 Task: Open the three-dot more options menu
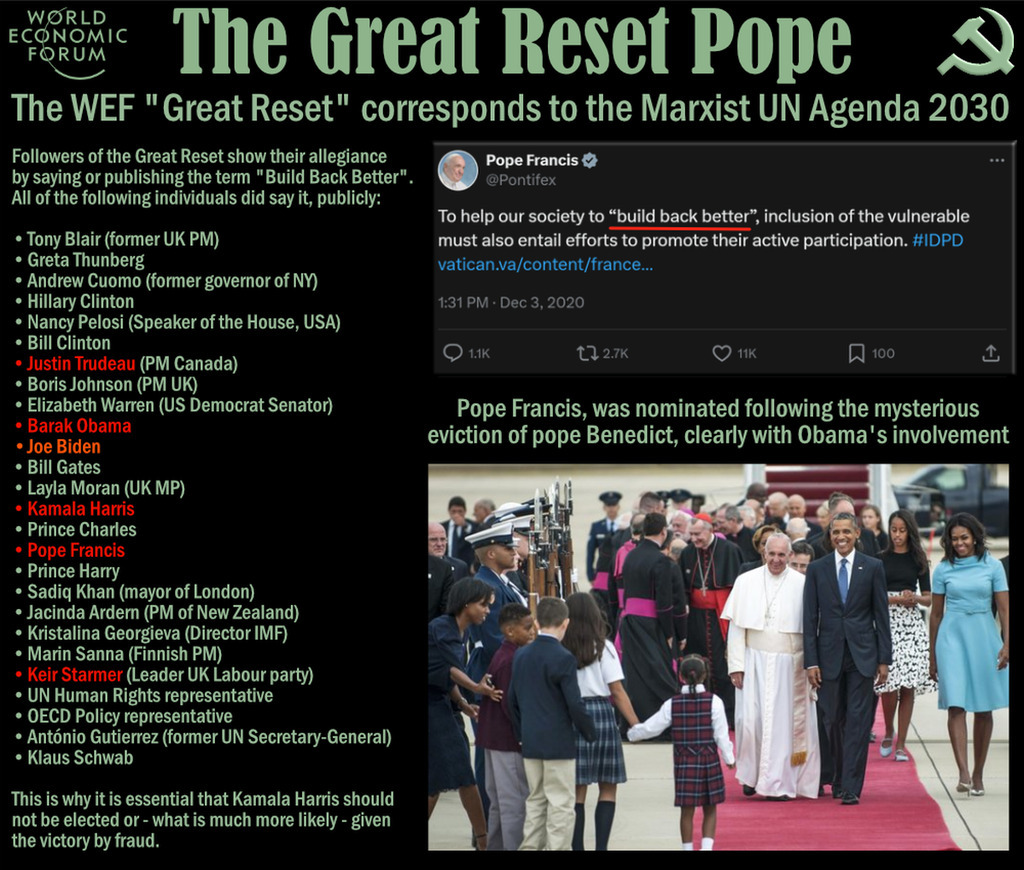pos(997,161)
